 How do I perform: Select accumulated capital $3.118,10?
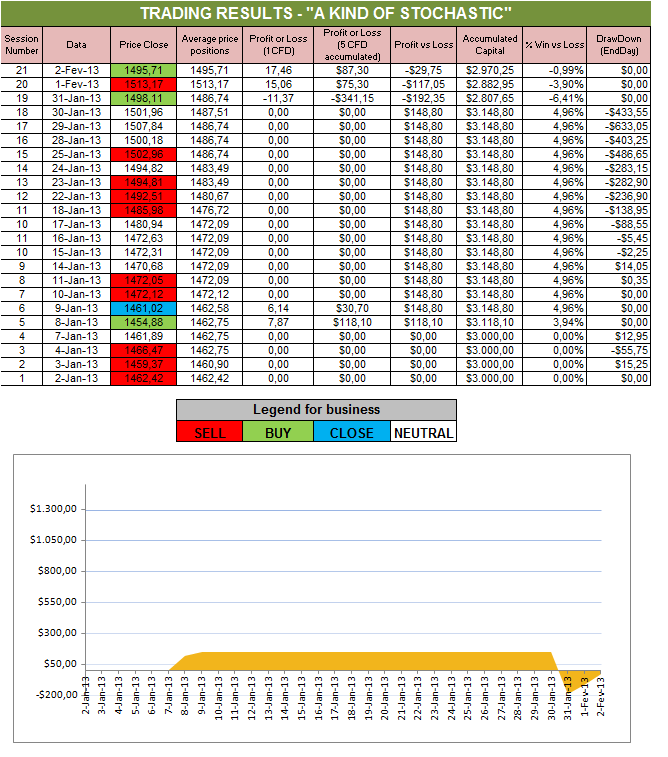coord(489,322)
